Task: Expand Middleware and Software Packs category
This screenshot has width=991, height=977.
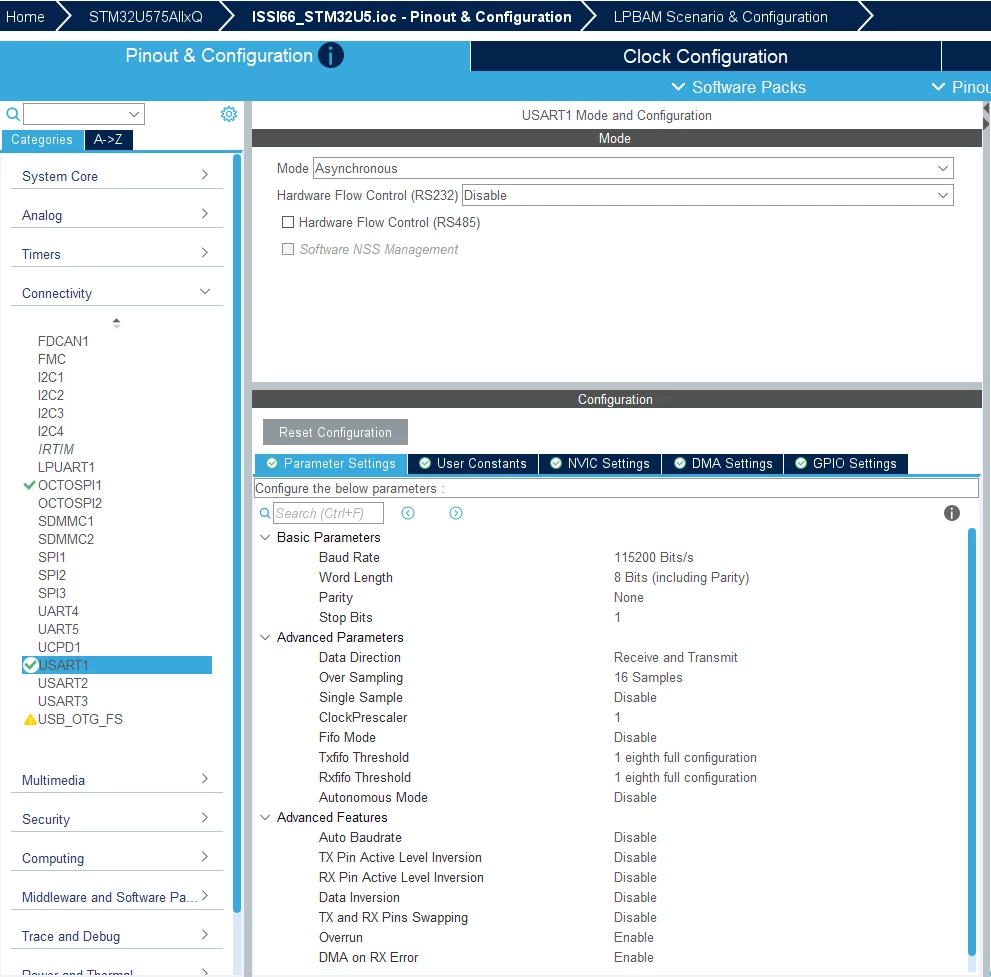Action: pyautogui.click(x=117, y=897)
